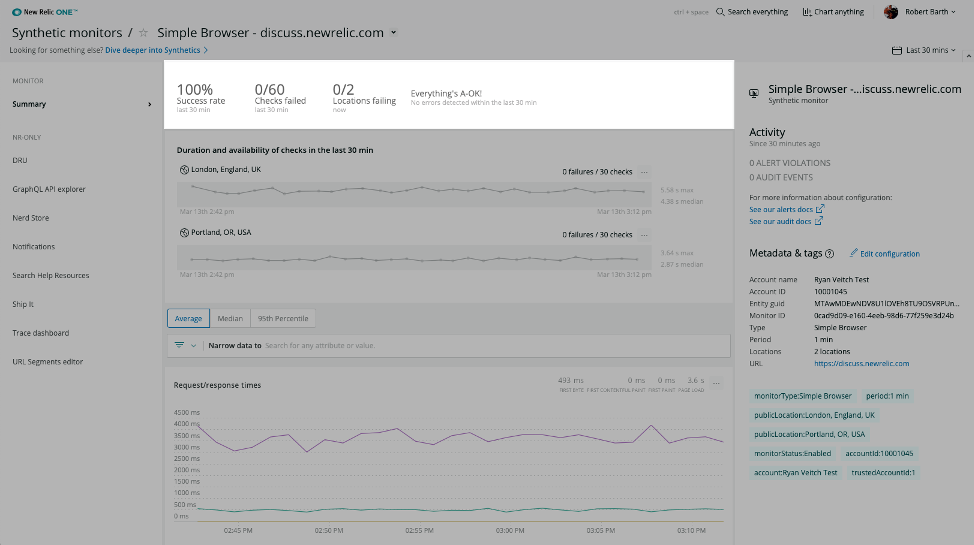The height and width of the screenshot is (545, 974).
Task: Switch to the 95th Percentile tab
Action: [283, 318]
